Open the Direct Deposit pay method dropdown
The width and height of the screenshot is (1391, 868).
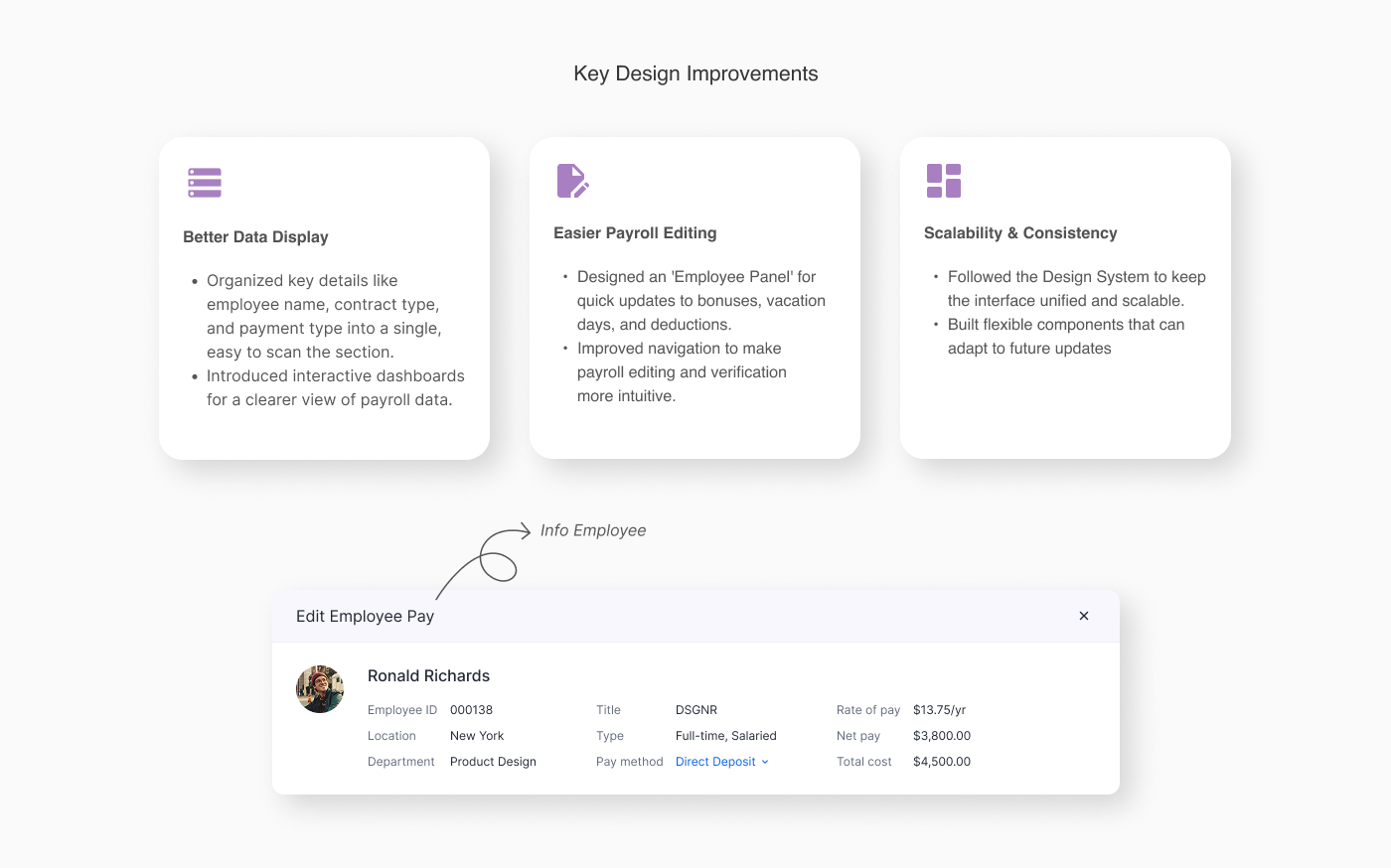coord(722,762)
